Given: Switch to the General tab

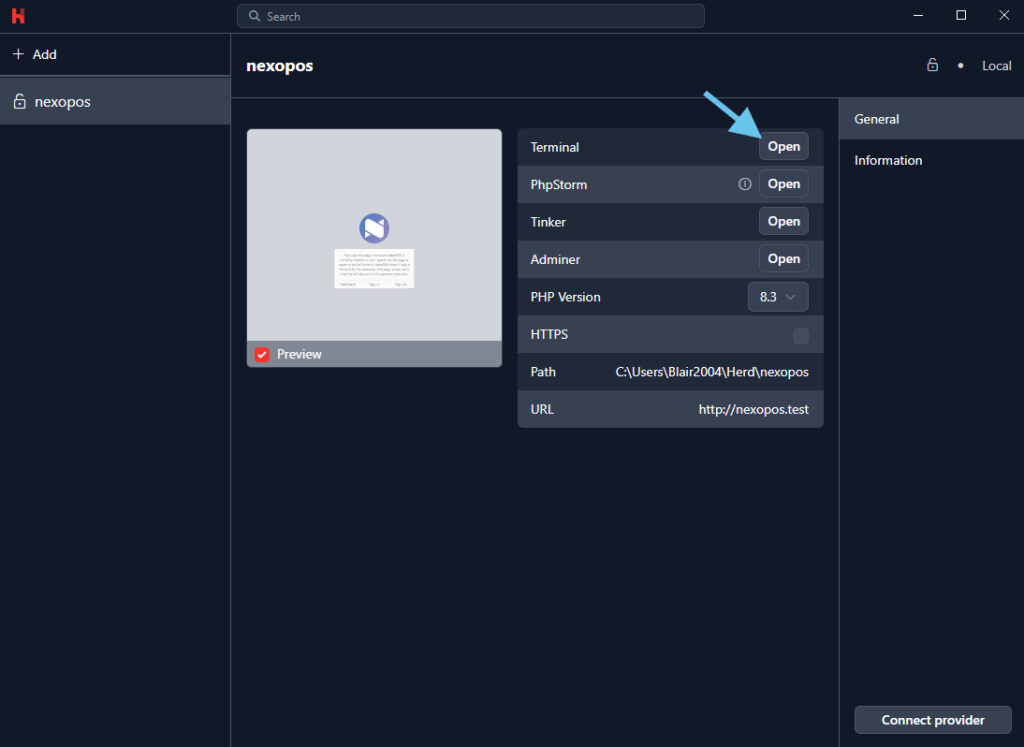Looking at the screenshot, I should [x=931, y=119].
